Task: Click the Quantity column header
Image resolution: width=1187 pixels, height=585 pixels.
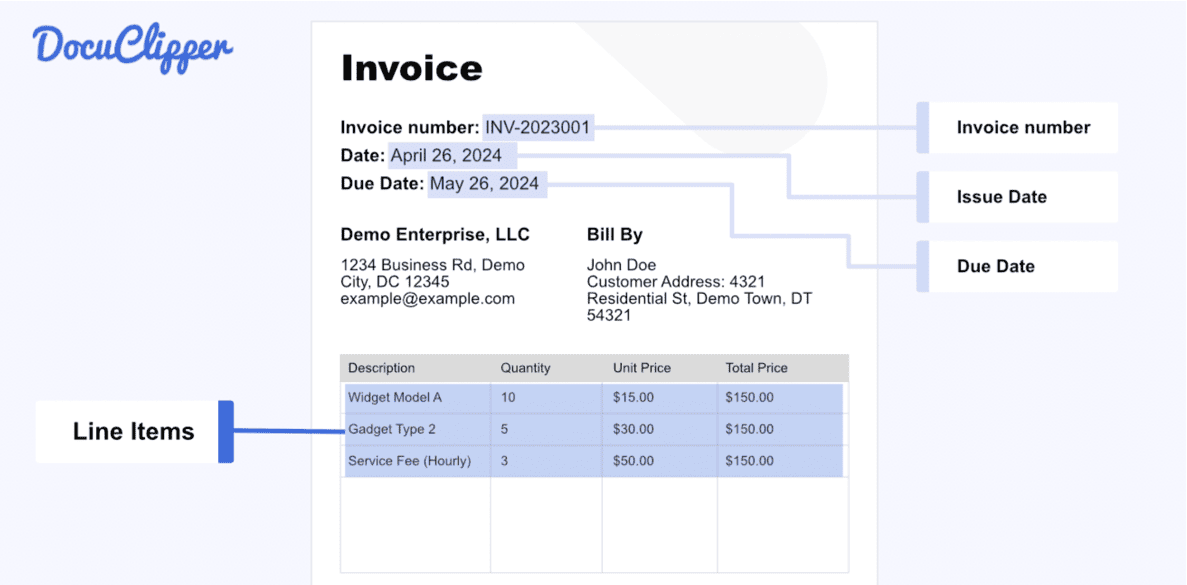Action: click(525, 368)
